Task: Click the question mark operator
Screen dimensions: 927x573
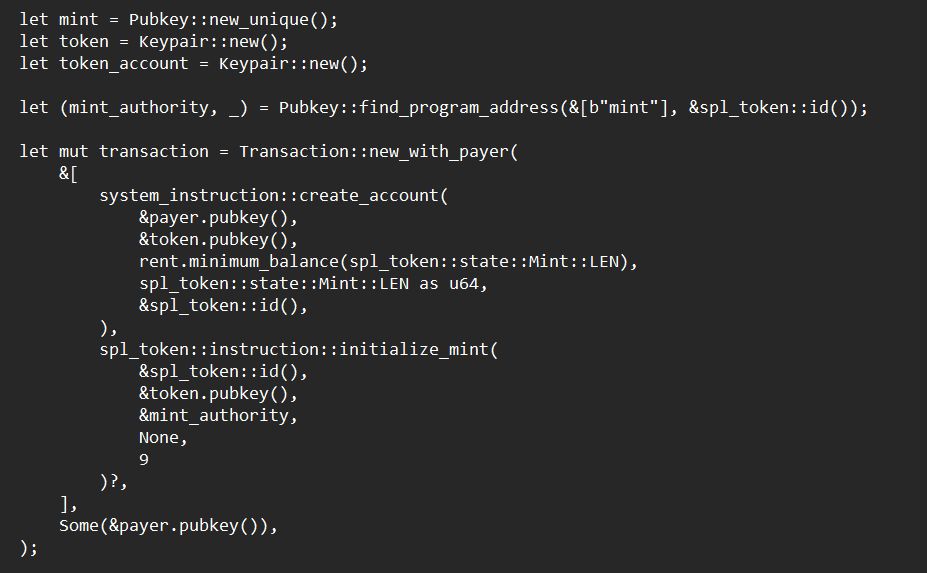Action: 113,481
